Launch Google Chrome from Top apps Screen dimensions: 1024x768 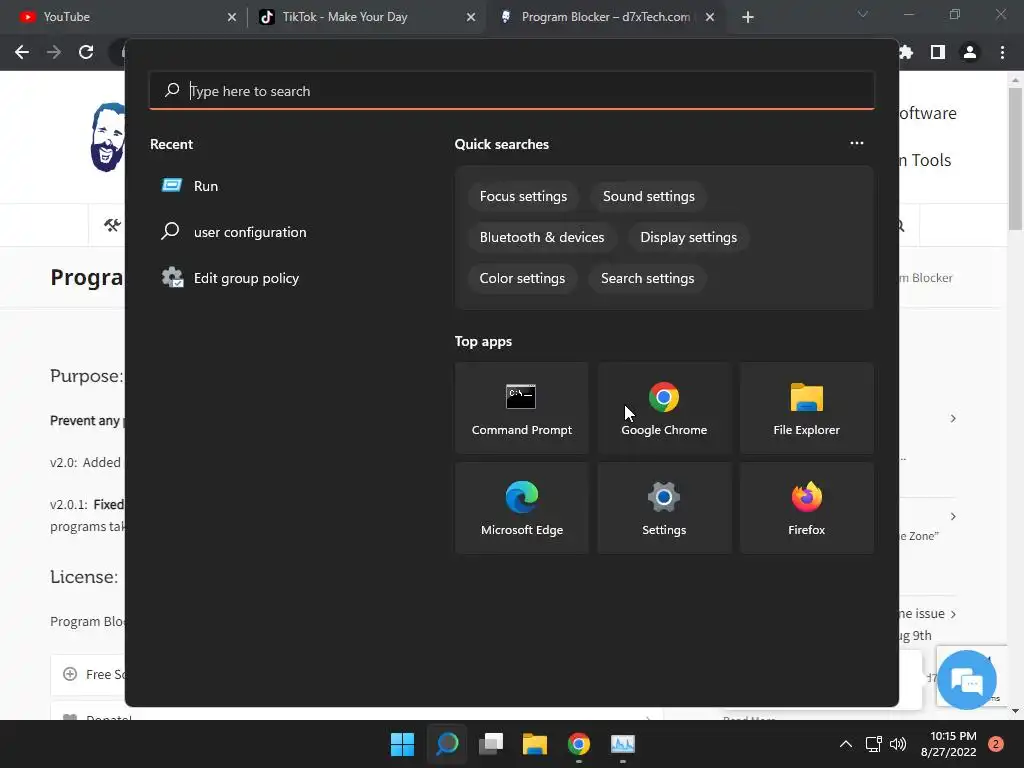coord(664,408)
